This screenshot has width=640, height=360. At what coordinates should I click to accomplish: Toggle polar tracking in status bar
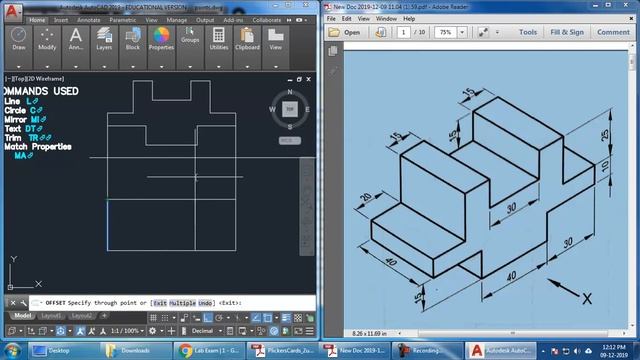[219, 318]
